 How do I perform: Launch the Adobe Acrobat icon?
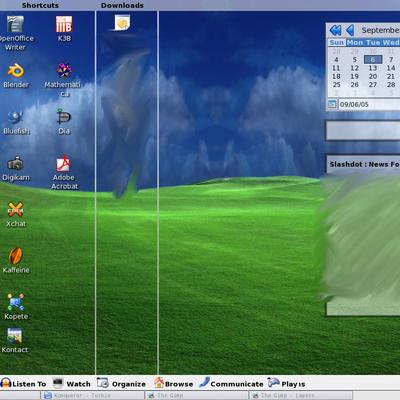[64, 163]
